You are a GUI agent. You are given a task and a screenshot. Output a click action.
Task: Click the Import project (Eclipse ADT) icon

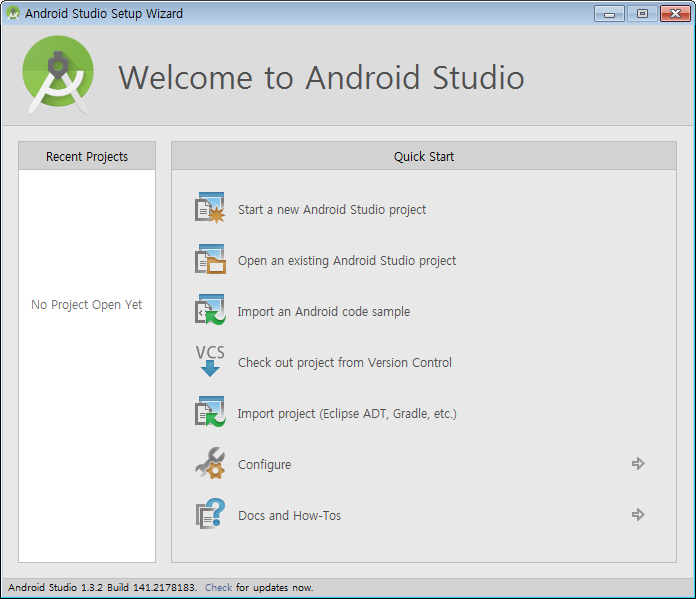210,412
